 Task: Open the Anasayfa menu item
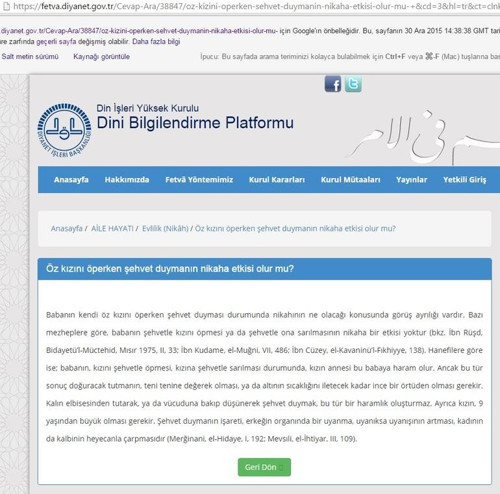[71, 180]
